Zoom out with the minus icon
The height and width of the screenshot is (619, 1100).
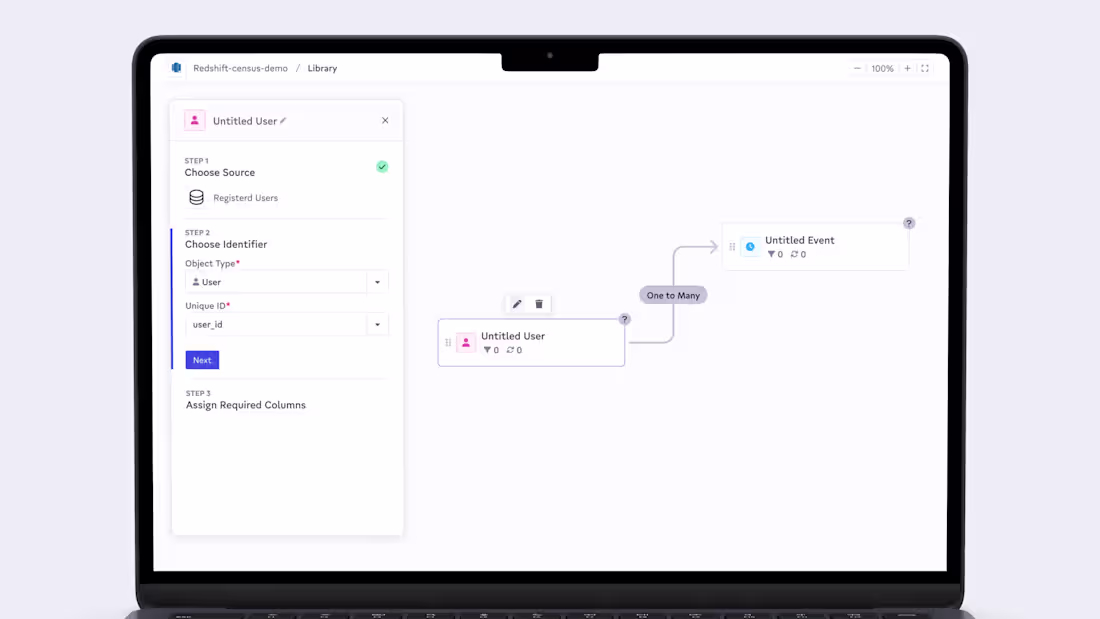857,68
